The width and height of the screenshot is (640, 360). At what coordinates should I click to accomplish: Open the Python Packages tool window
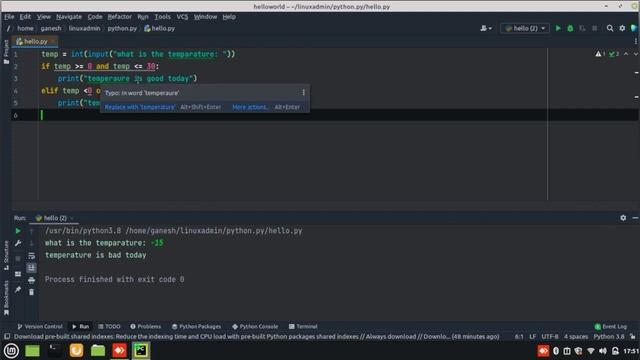[196, 327]
